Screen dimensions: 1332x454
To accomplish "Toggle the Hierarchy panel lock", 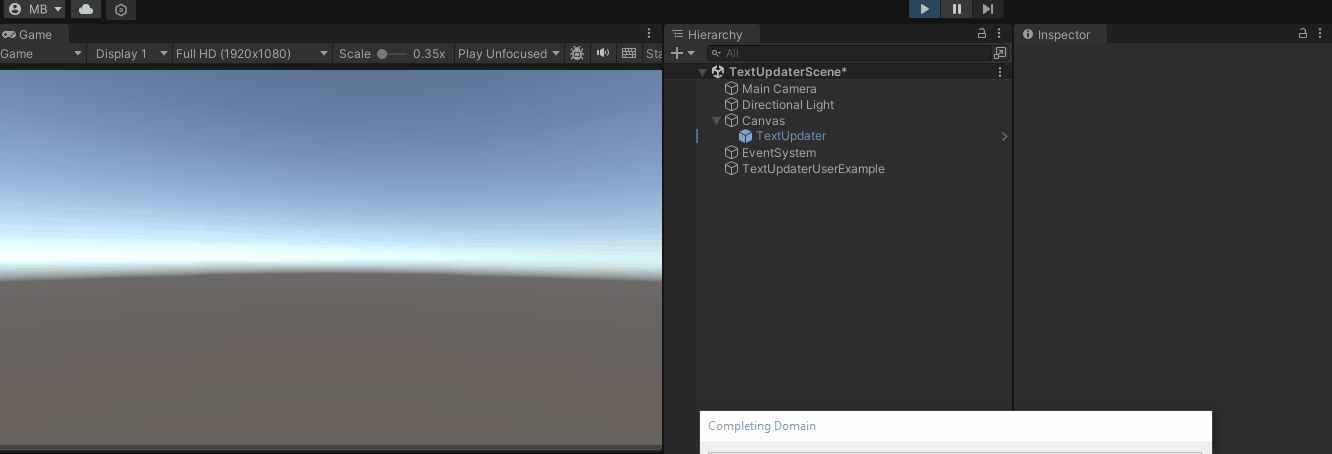I will (x=982, y=34).
